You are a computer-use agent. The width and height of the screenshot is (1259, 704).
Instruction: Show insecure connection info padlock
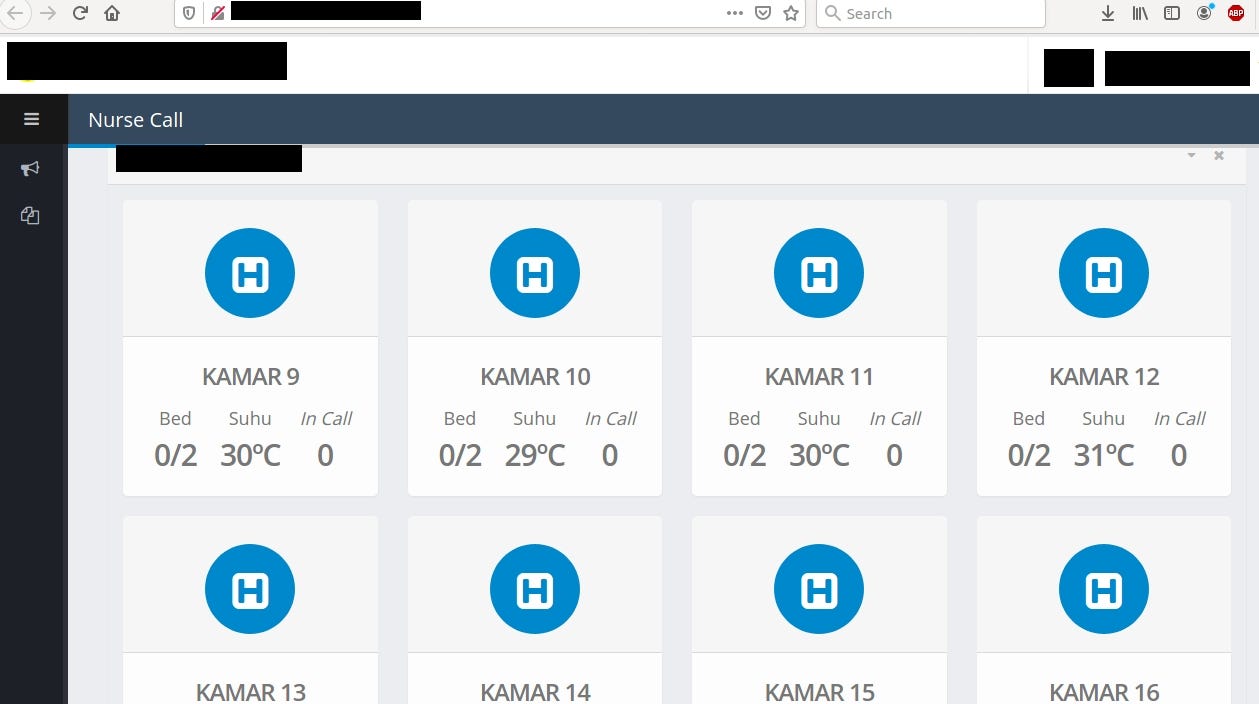click(217, 13)
